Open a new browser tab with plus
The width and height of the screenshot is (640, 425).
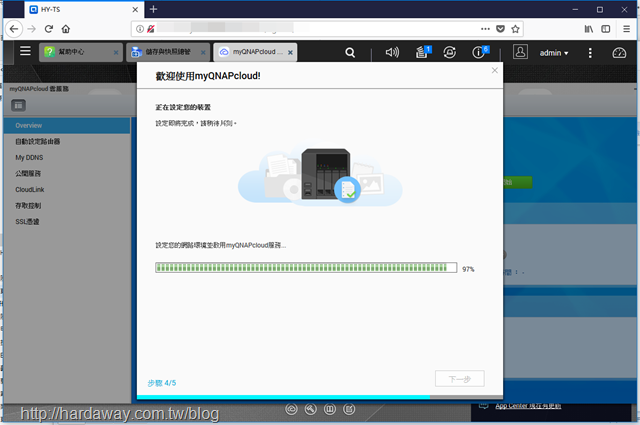point(153,9)
